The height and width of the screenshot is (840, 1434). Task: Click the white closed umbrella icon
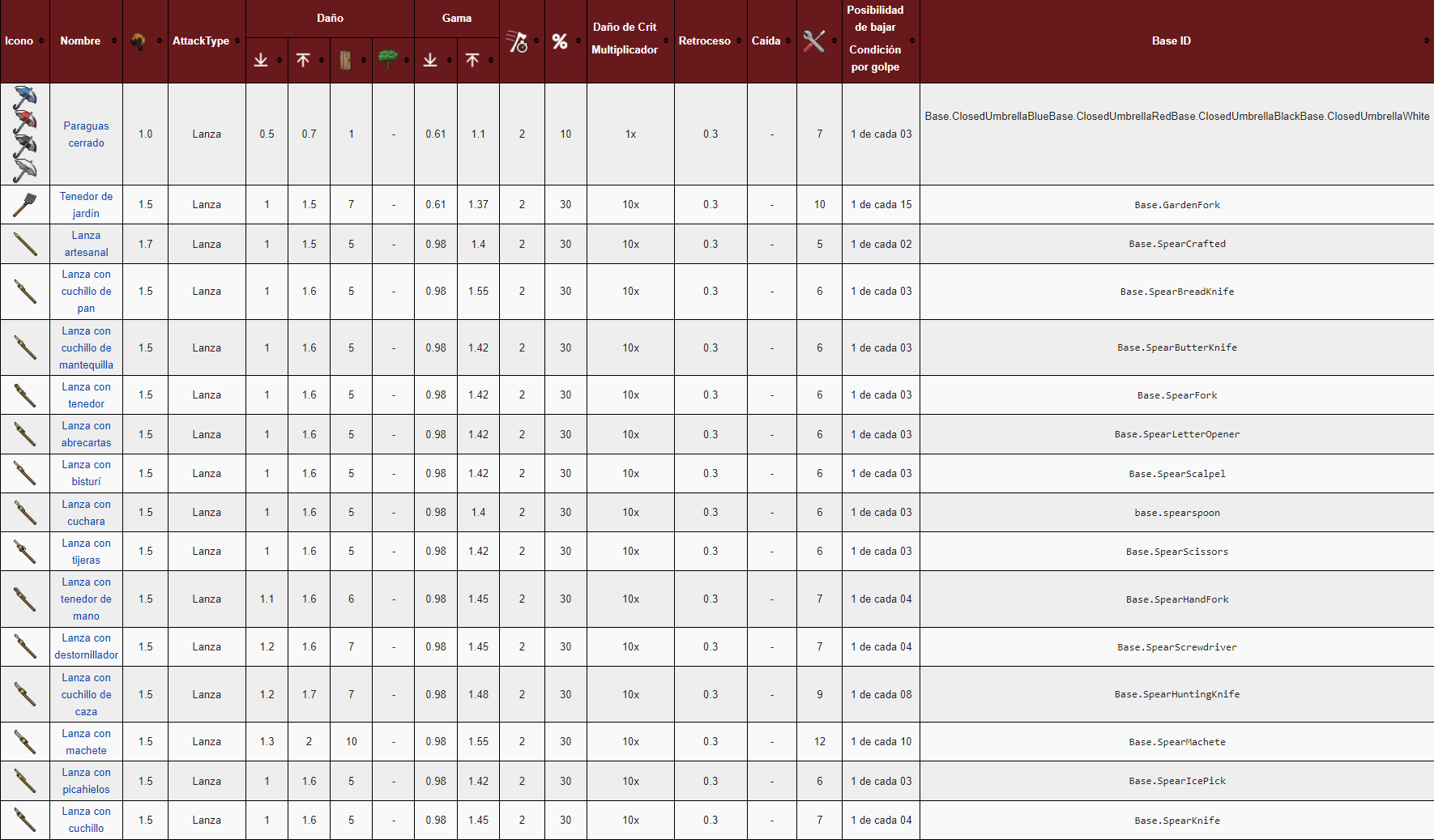25,170
